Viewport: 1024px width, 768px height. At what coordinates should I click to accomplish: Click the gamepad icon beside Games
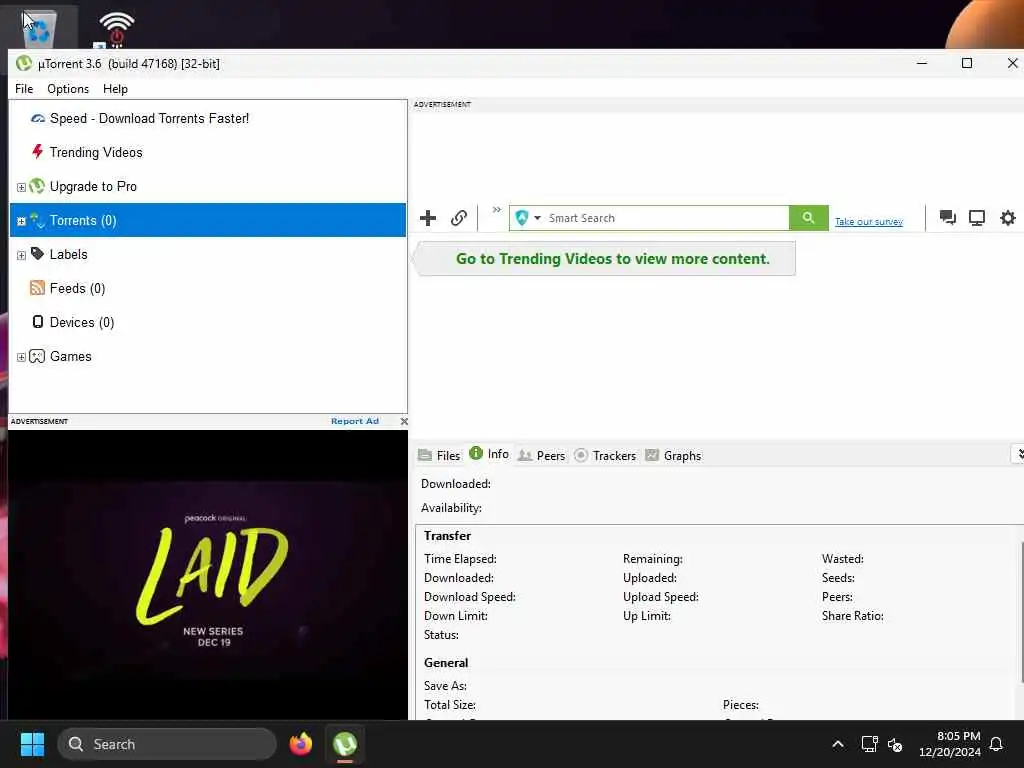pos(37,356)
